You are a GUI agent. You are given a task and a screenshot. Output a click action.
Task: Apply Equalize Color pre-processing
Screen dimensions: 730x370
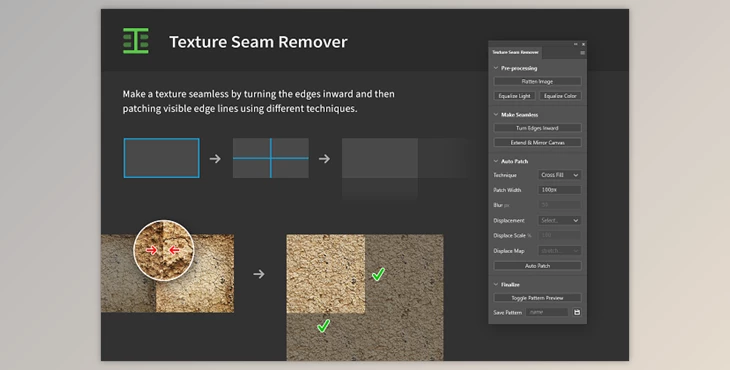560,96
